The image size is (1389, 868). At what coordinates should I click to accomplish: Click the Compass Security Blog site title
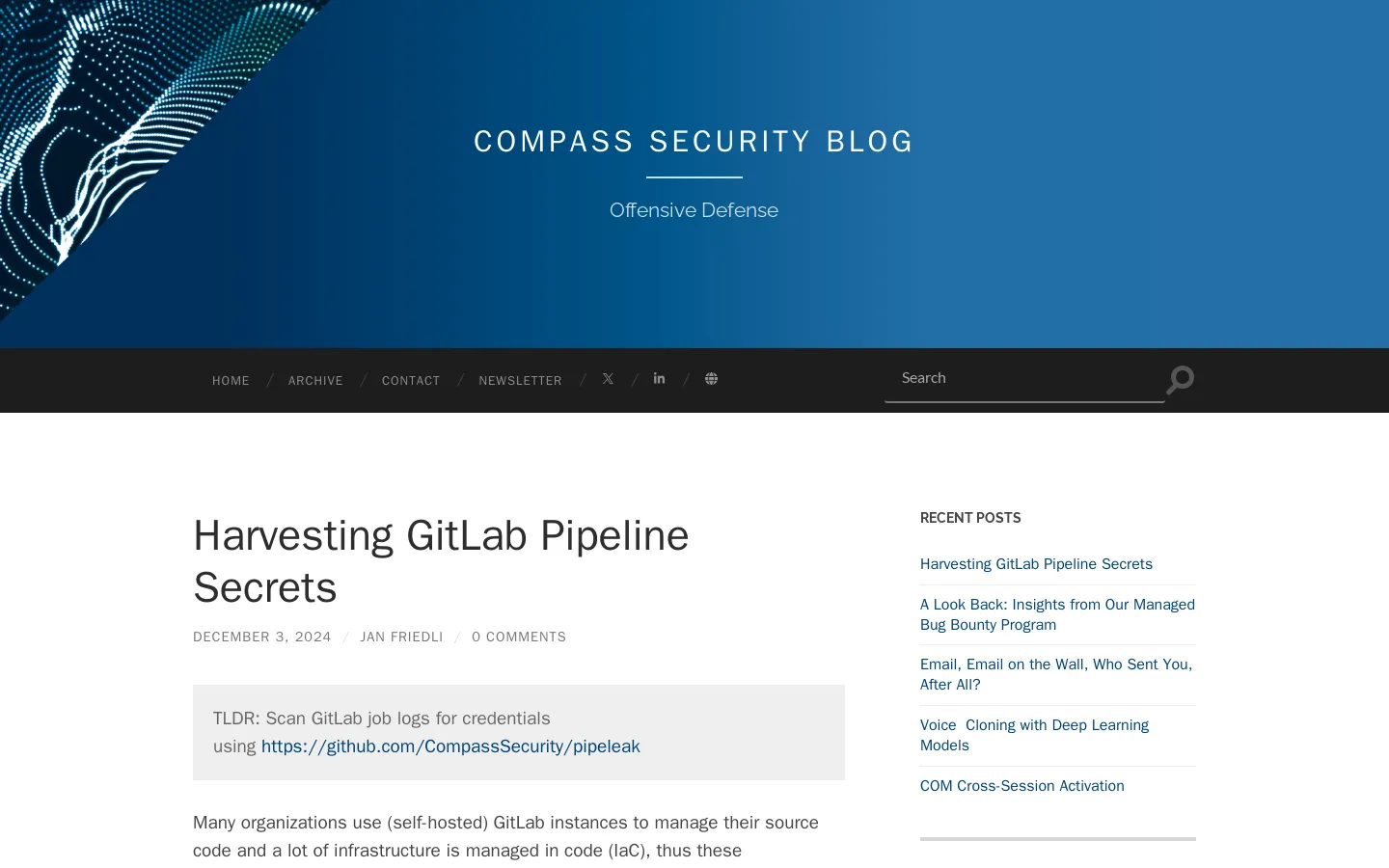(694, 142)
